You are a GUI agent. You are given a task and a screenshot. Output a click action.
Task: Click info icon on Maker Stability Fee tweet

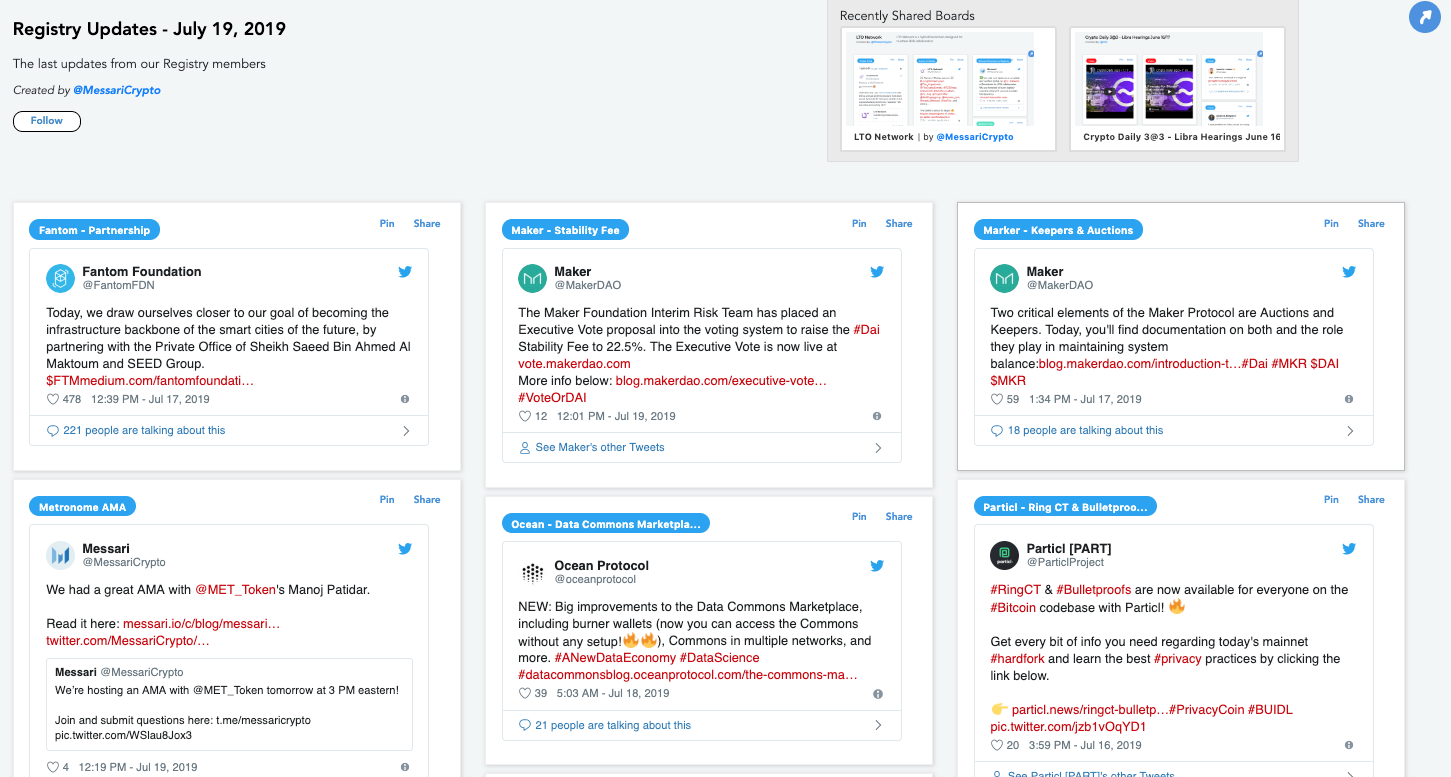click(x=877, y=416)
